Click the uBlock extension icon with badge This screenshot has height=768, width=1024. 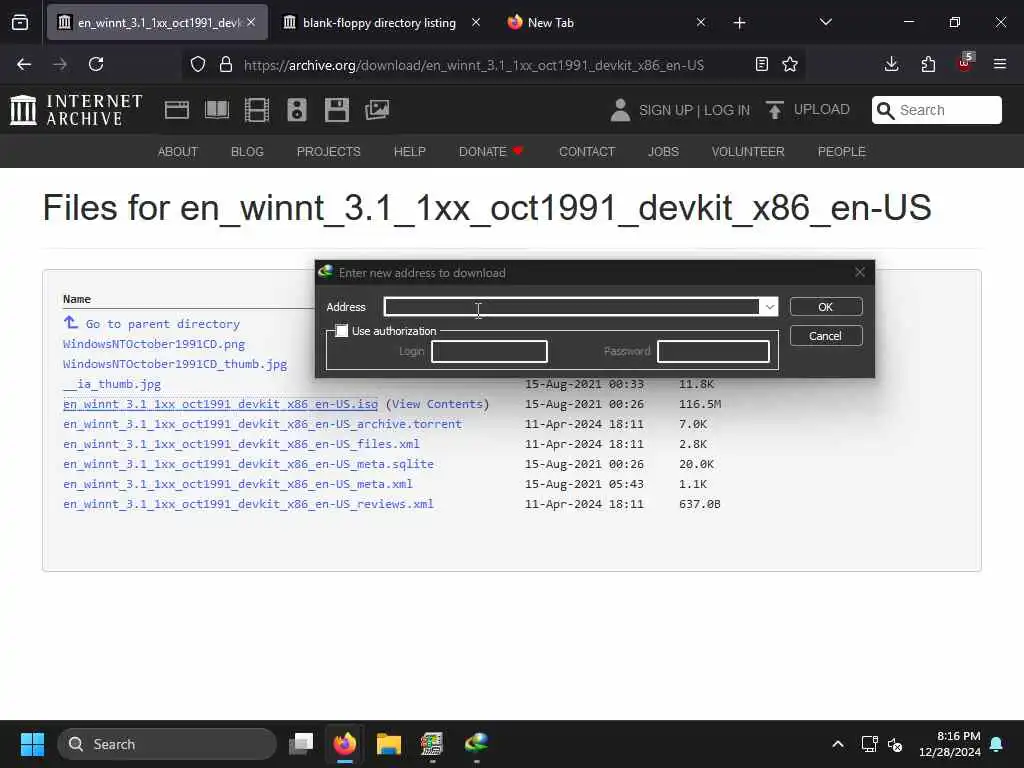point(965,63)
